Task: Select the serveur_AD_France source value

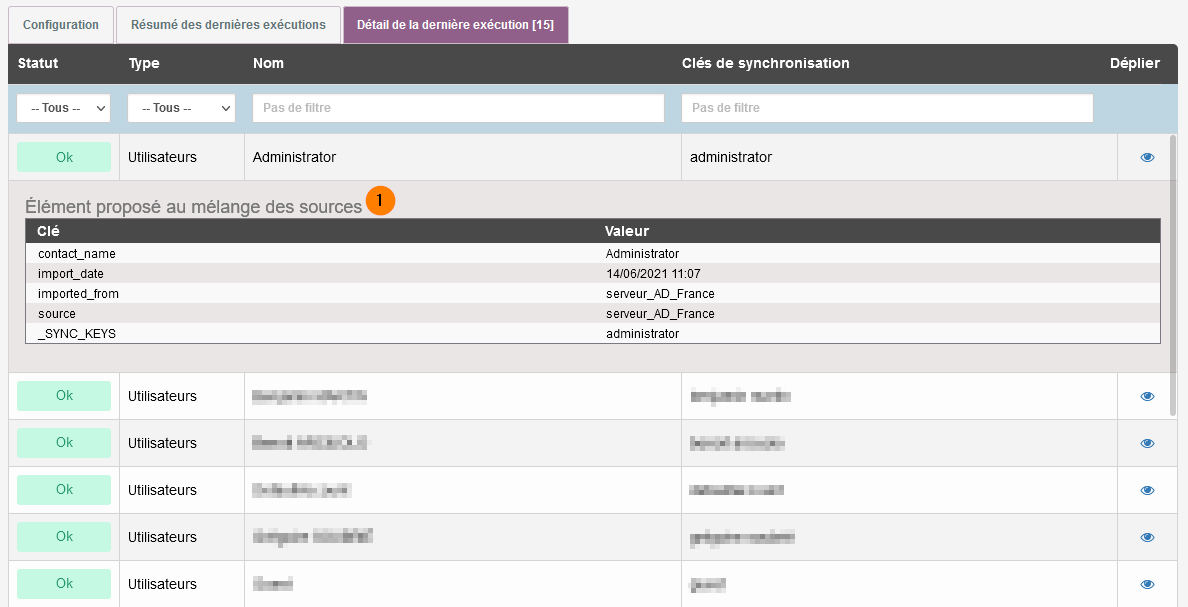Action: coord(660,314)
